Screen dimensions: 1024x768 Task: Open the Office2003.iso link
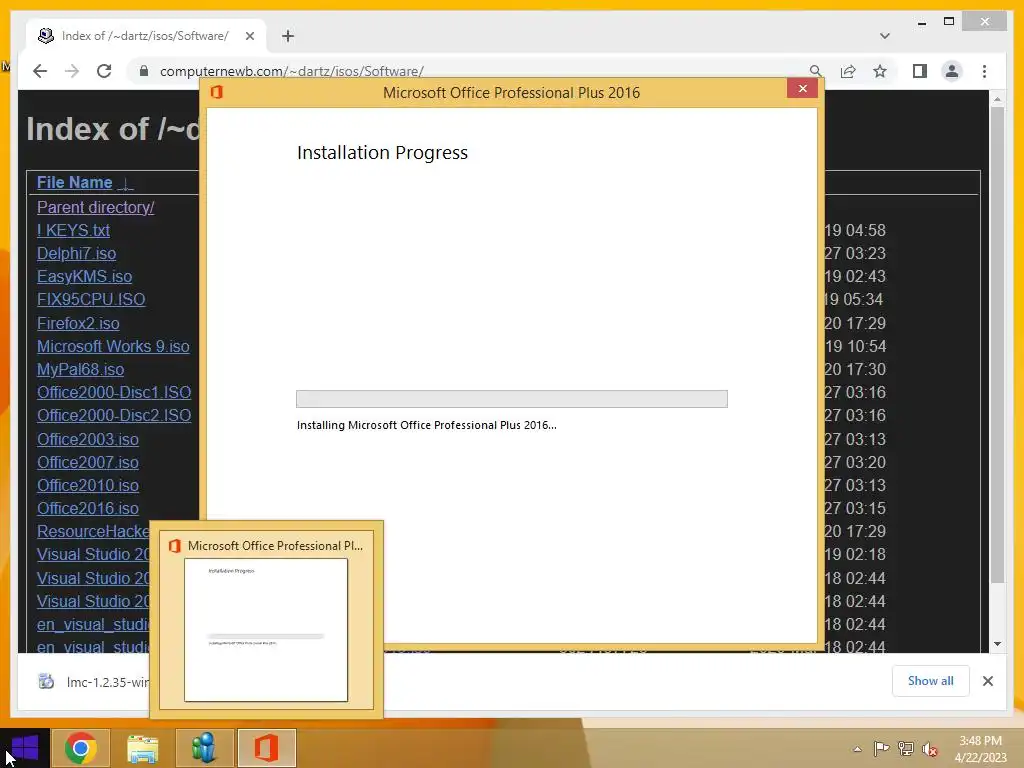88,439
